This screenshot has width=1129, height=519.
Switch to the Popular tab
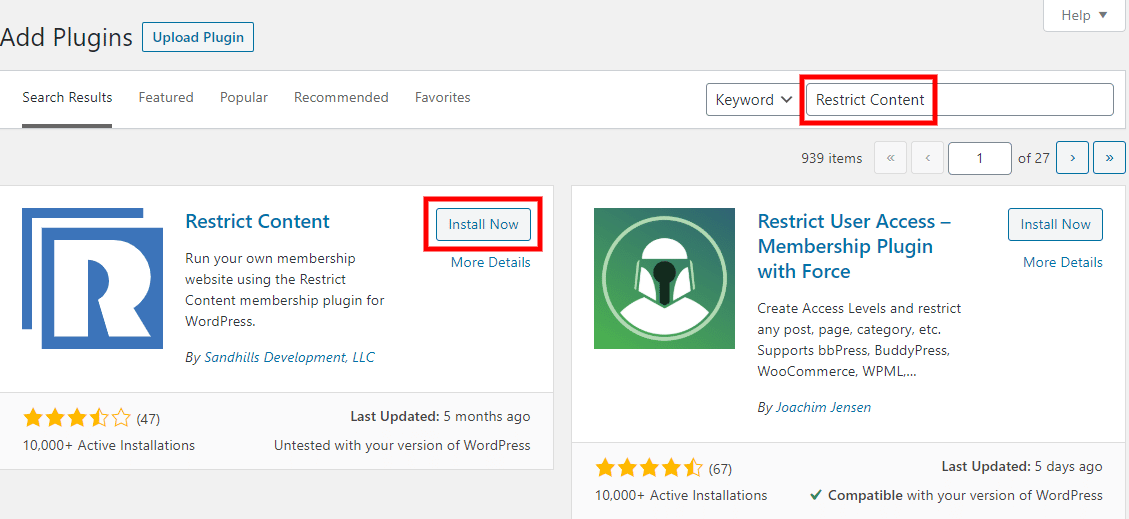tap(244, 97)
